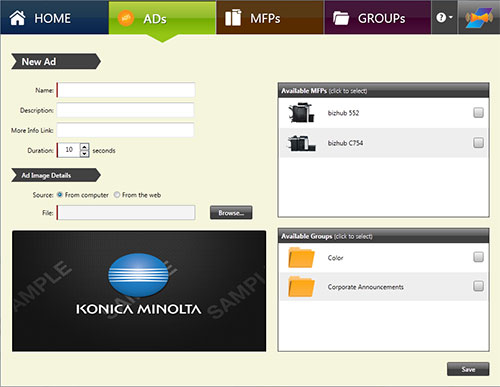Viewport: 500px width, 387px height.
Task: Click the Color group folder icon
Action: click(301, 257)
